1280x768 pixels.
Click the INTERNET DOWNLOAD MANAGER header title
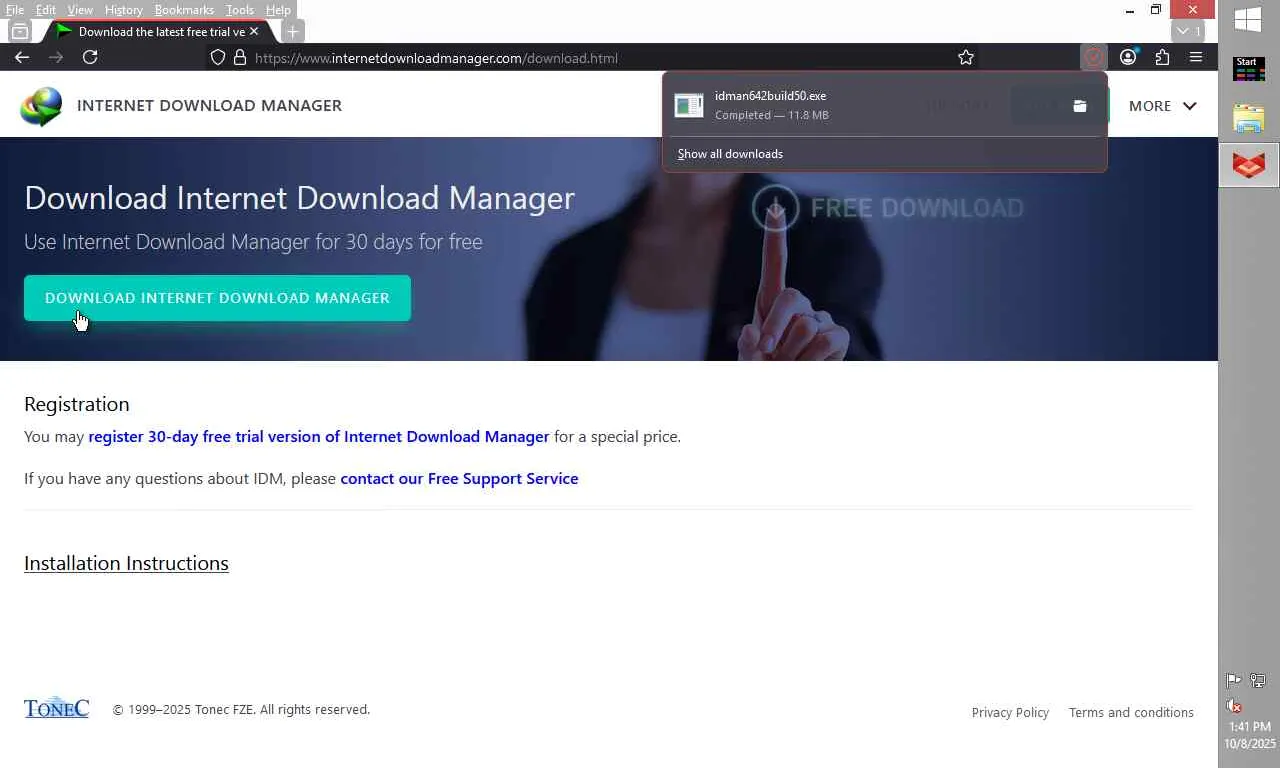pyautogui.click(x=209, y=106)
